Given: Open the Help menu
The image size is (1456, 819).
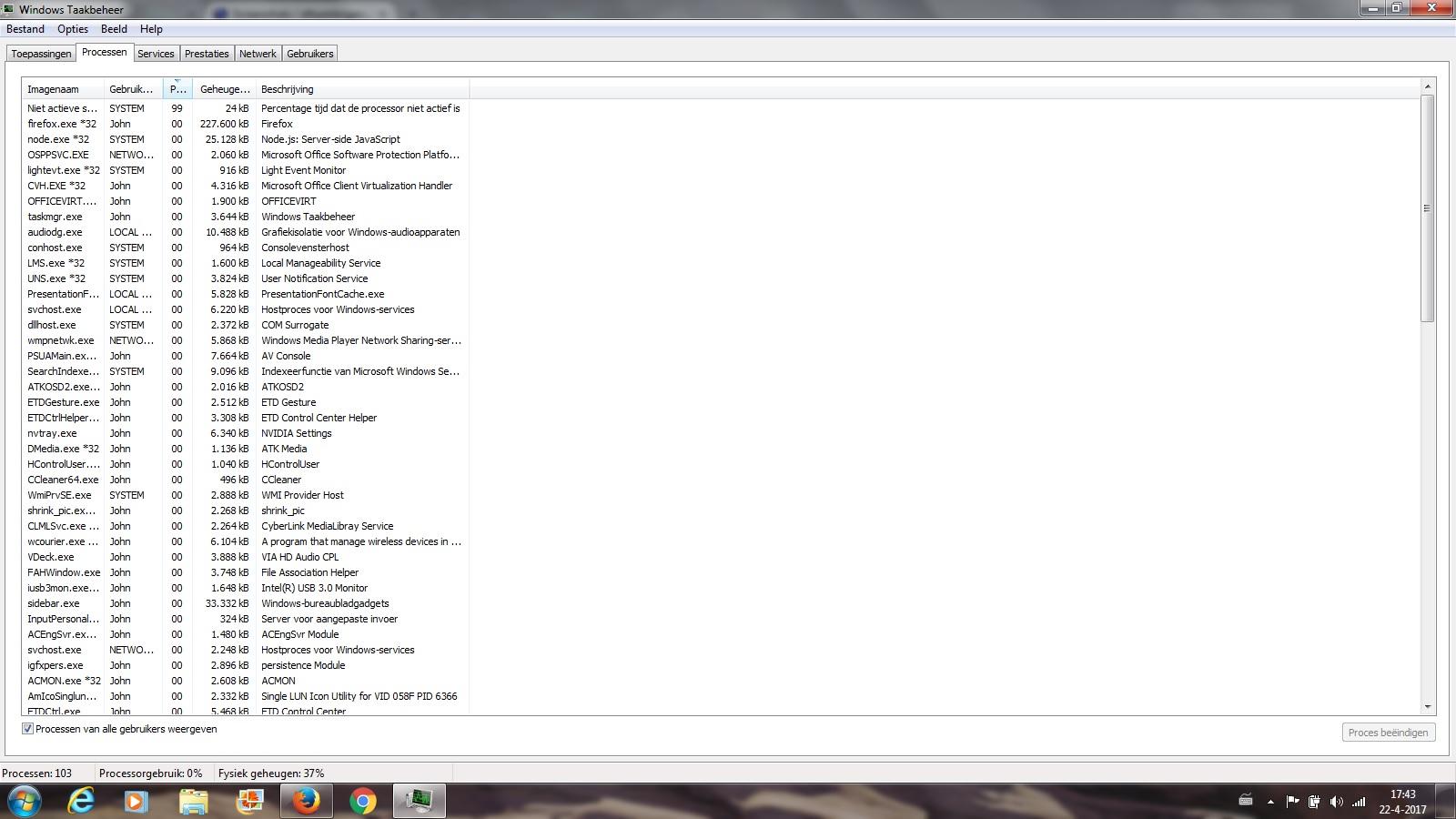Looking at the screenshot, I should point(151,29).
